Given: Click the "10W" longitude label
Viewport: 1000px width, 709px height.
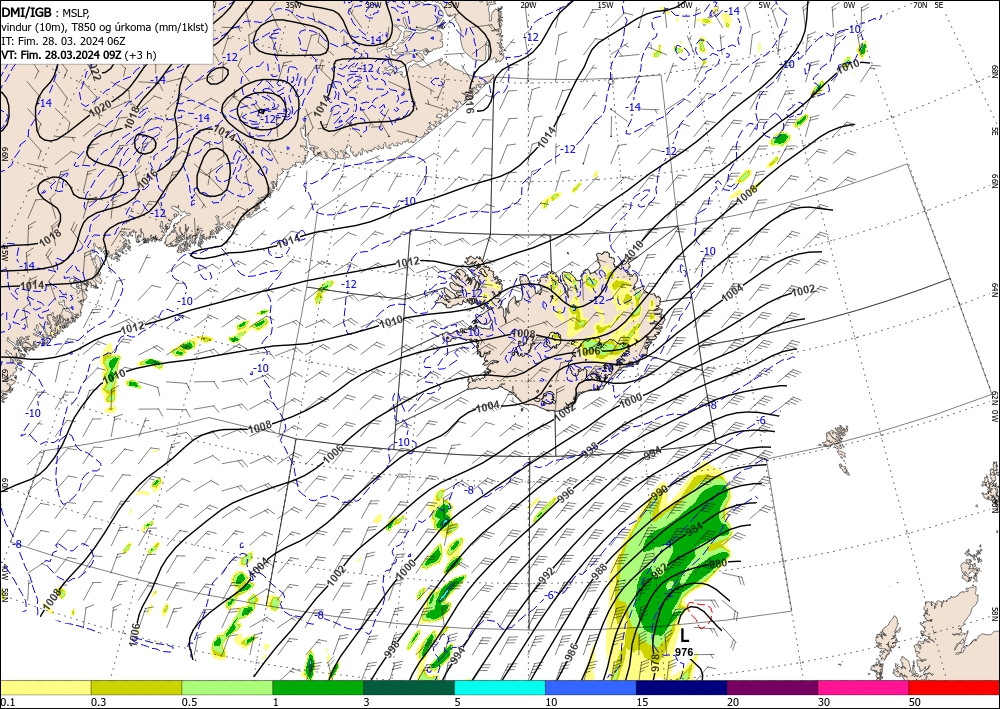Looking at the screenshot, I should (684, 5).
